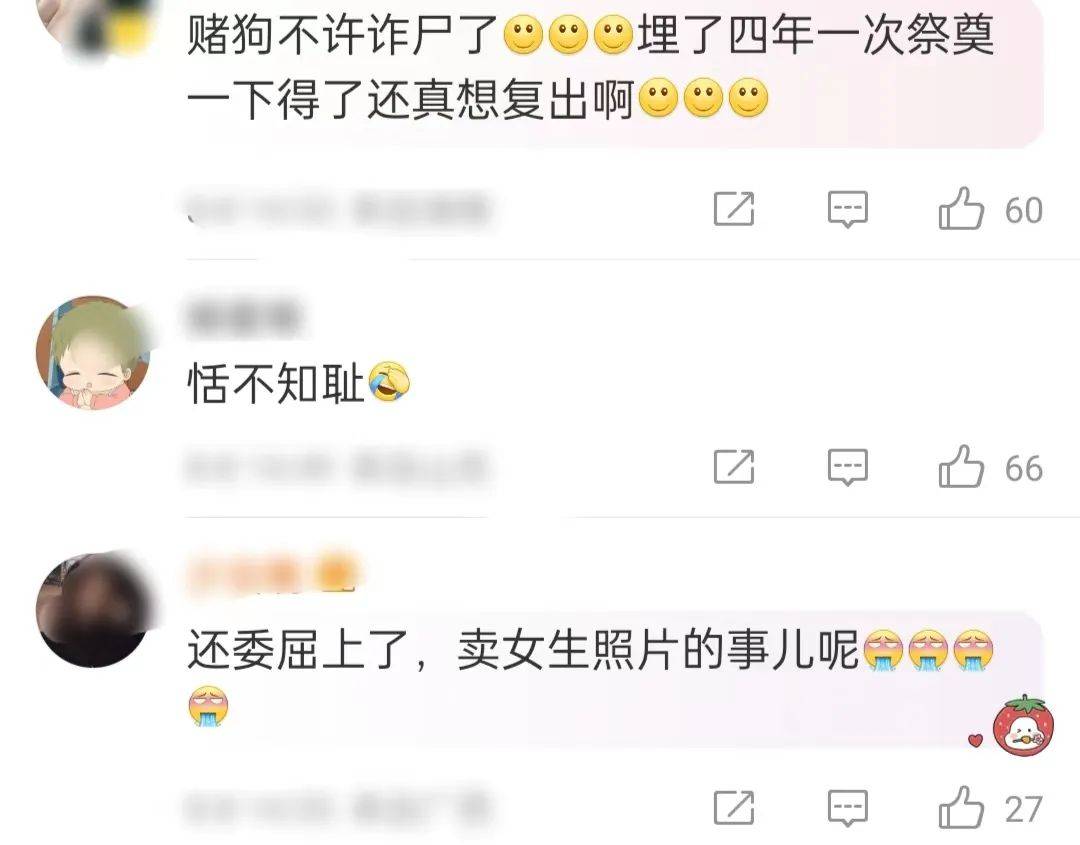The width and height of the screenshot is (1080, 845).
Task: Open the green-haired cartoon avatar profile
Action: point(94,353)
